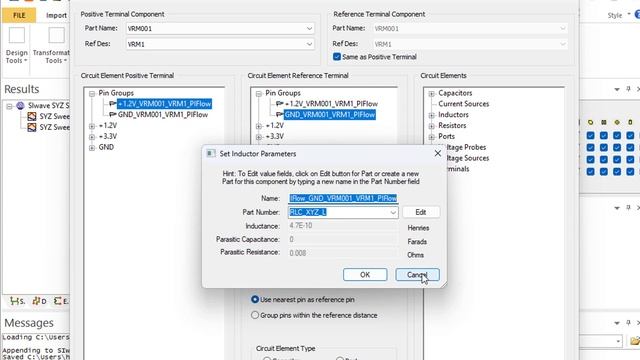Expand Inductors in Circuit Elements tree
The image size is (640, 360).
431,115
